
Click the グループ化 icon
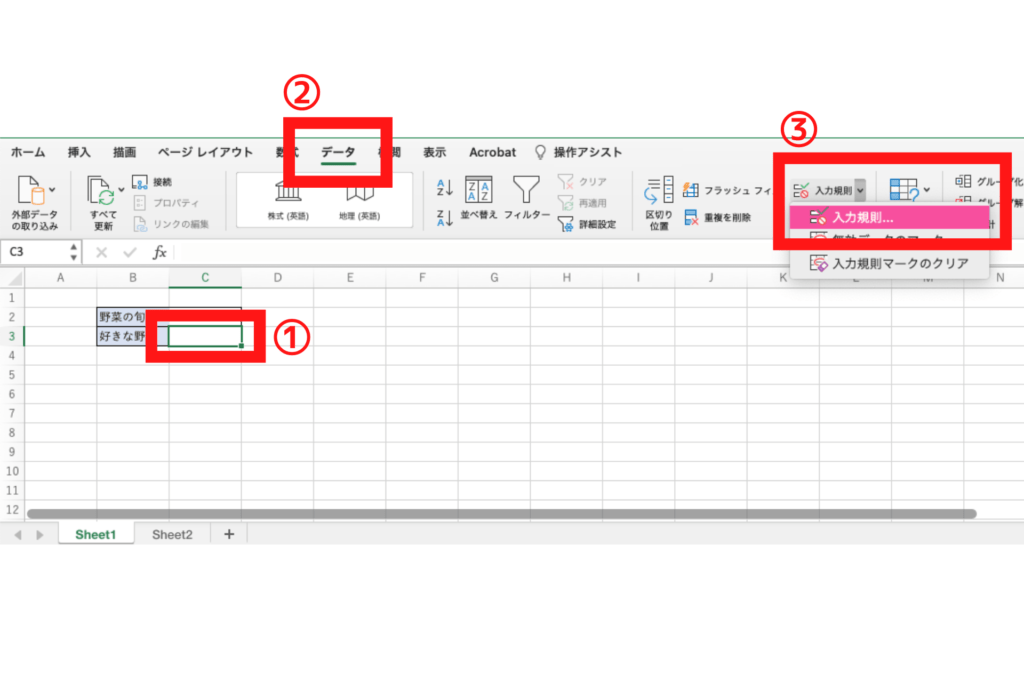[x=963, y=181]
